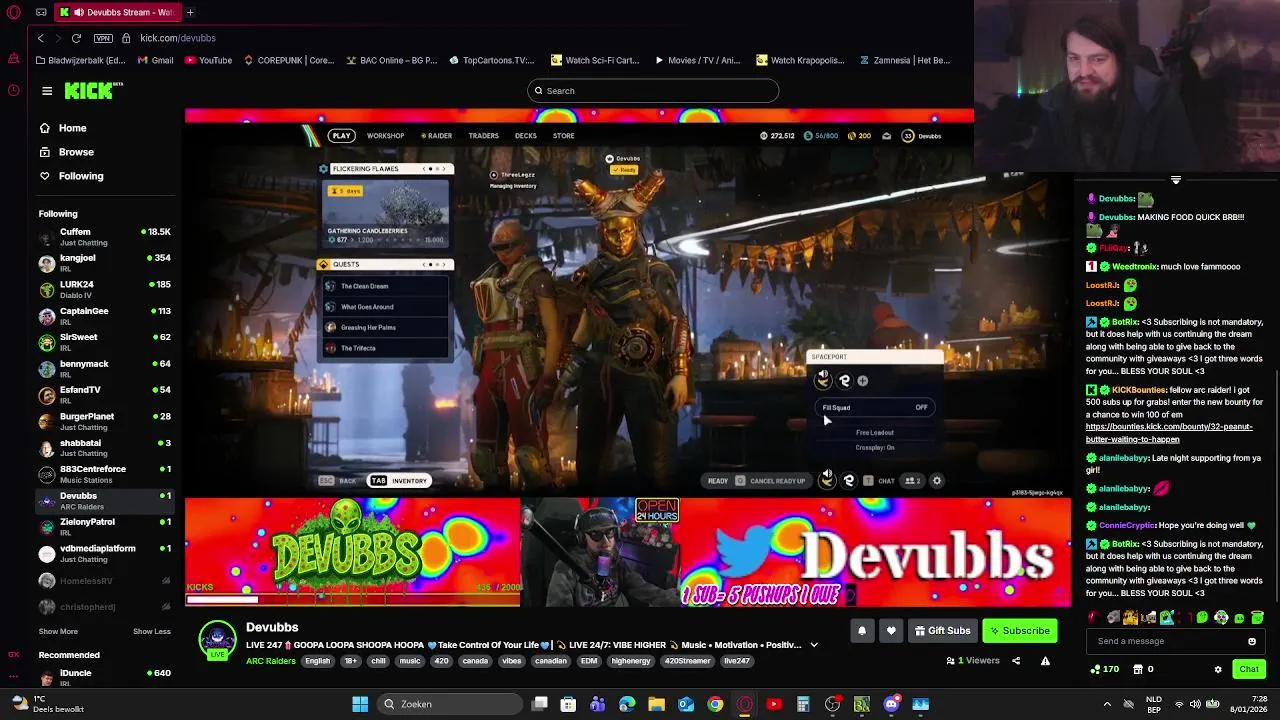Toggle the VPN badge in address bar
Screen dimensions: 1280x720
click(102, 38)
